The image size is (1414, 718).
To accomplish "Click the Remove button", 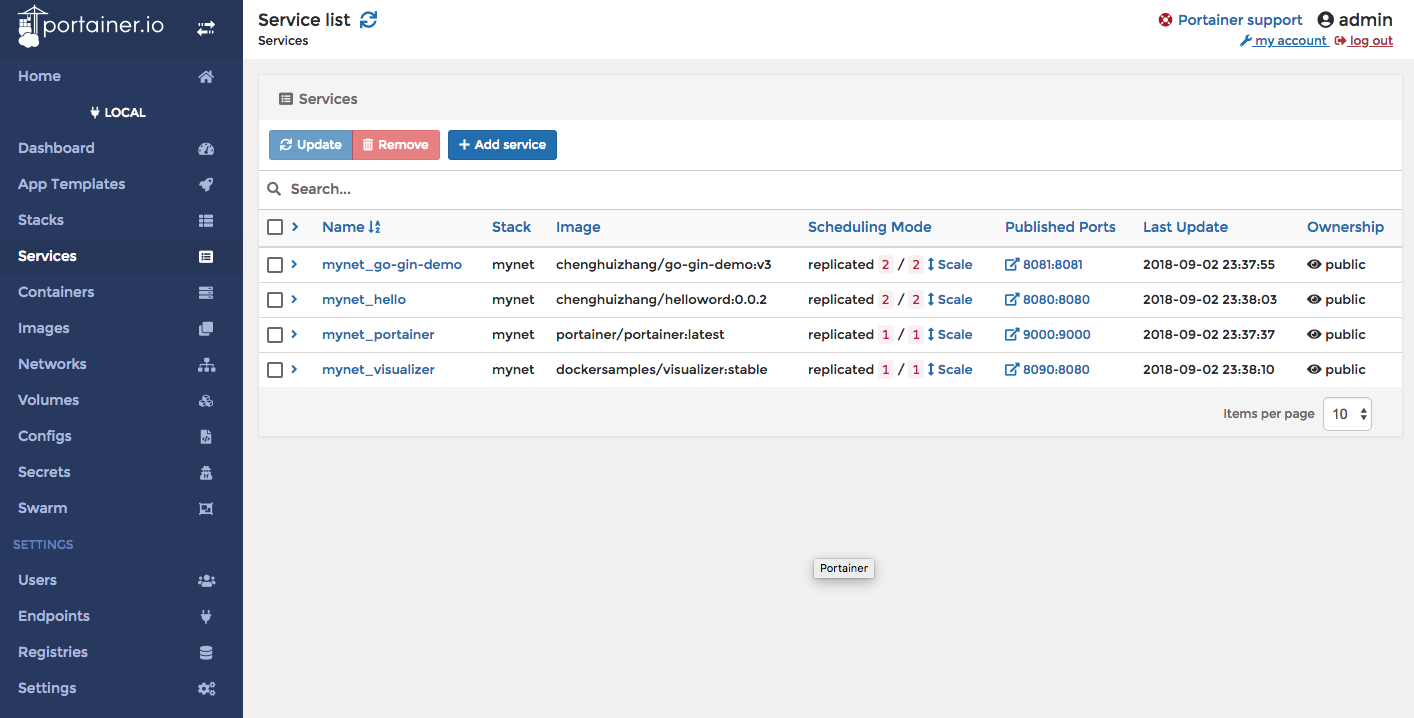I will 396,145.
